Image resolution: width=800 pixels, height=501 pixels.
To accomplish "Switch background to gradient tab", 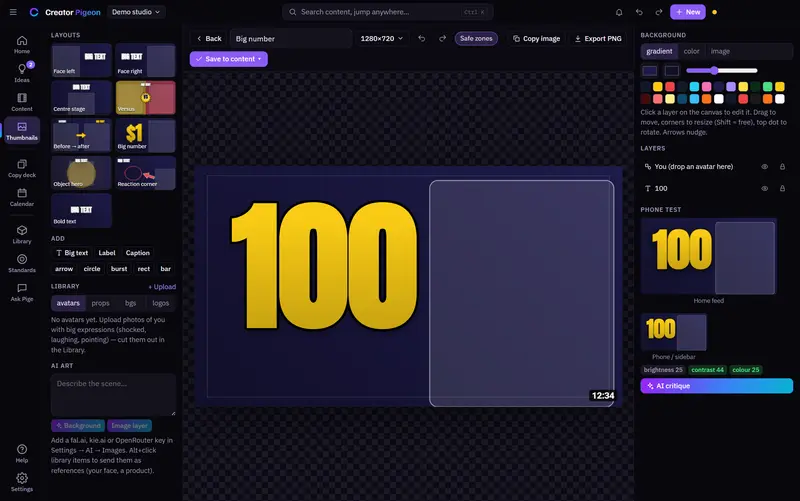I will tap(659, 51).
